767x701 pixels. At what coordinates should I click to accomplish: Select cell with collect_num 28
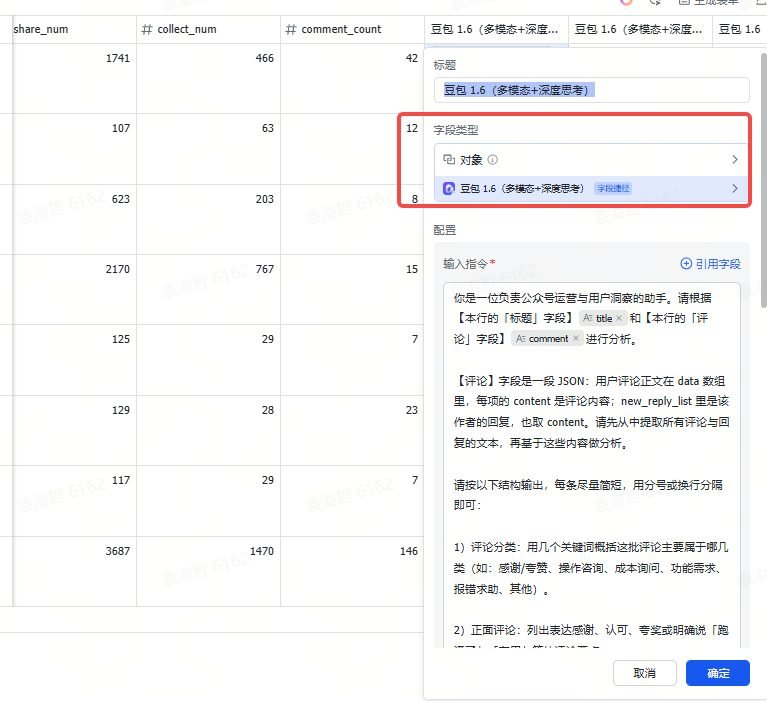(x=208, y=430)
